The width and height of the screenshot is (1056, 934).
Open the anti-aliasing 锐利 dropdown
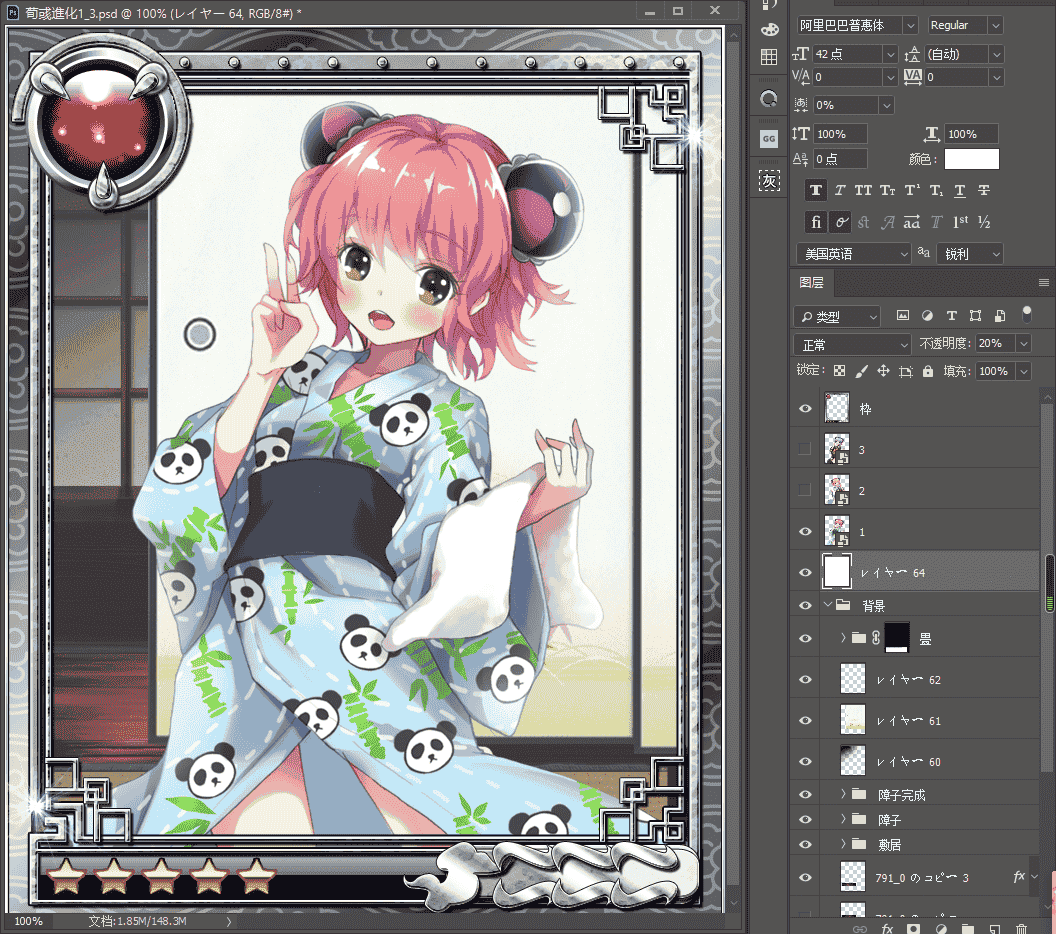[x=970, y=254]
